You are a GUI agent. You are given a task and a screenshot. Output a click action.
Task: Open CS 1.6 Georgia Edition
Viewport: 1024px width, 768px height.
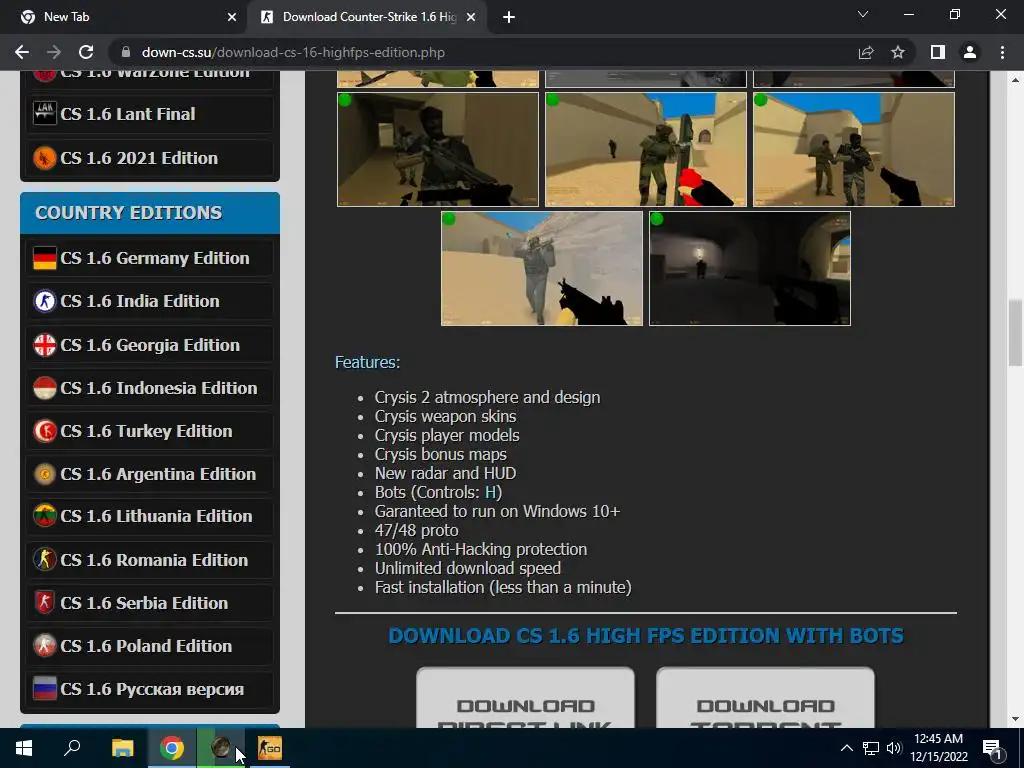150,345
